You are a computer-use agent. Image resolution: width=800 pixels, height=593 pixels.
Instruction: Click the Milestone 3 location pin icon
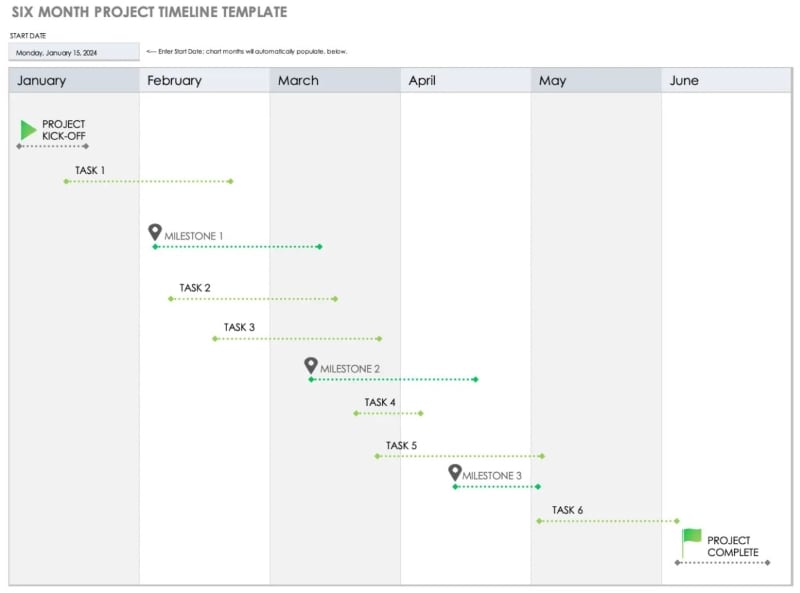tap(455, 472)
